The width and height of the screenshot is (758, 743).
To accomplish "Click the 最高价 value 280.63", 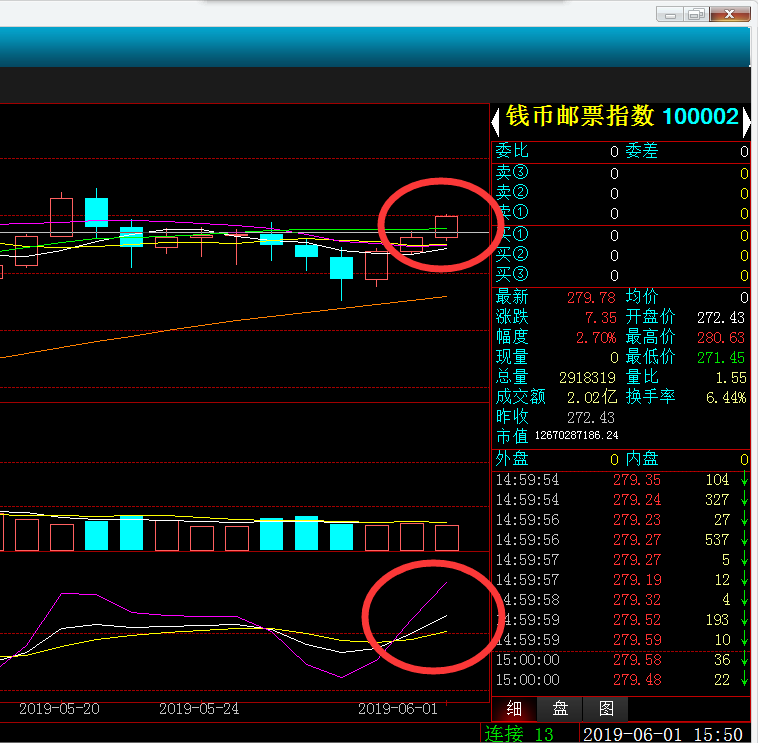I will coord(721,337).
